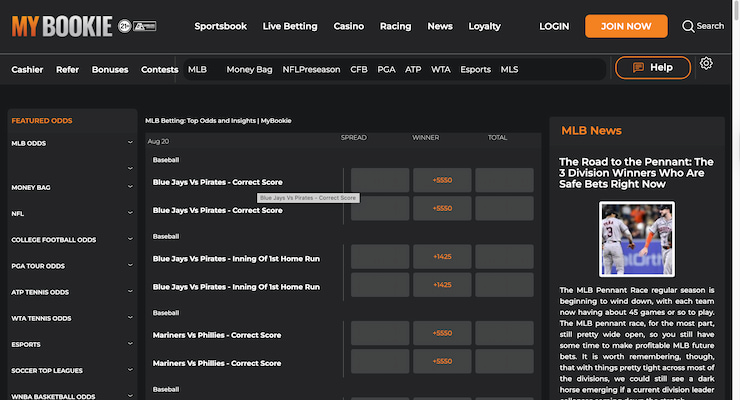The image size is (740, 400).
Task: Click +5550 odds for first Blue Jays Correct Score
Action: [442, 180]
